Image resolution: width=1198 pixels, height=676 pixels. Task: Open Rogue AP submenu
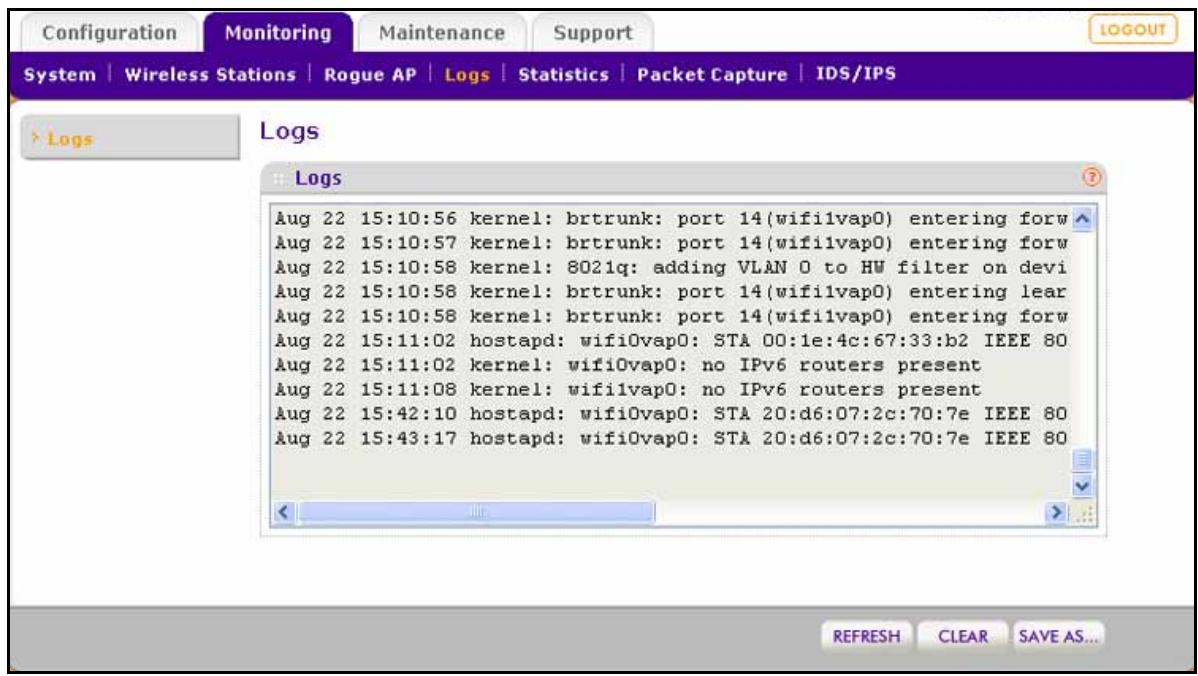[x=370, y=75]
